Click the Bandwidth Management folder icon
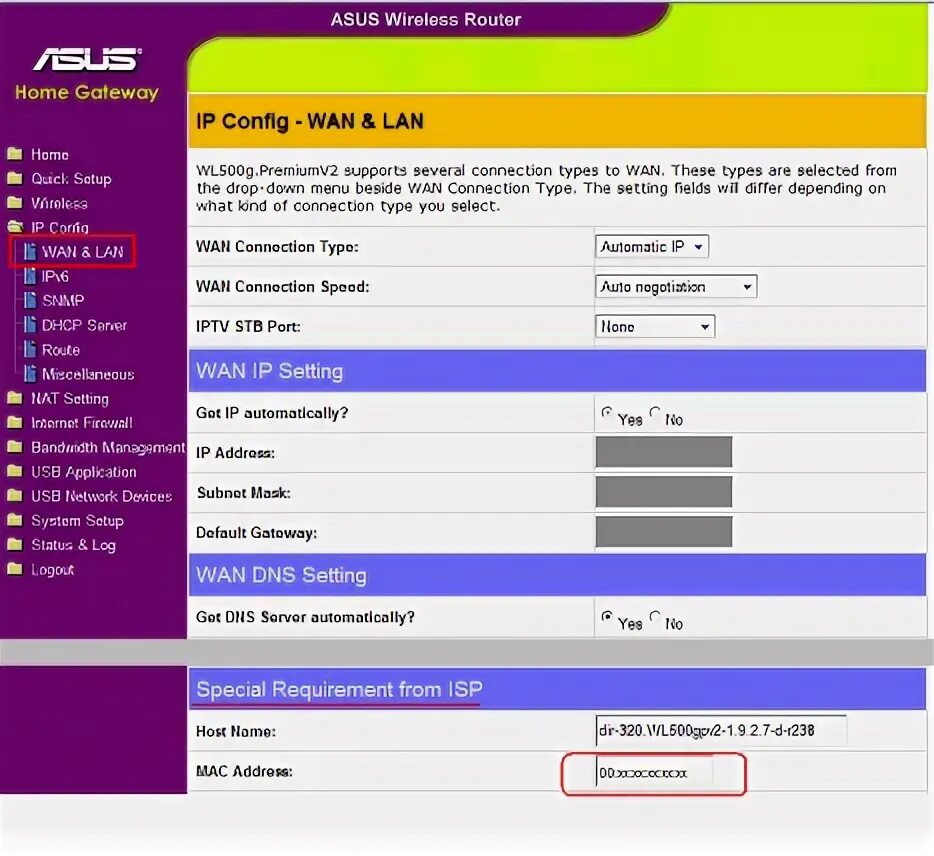The image size is (934, 856). pos(15,447)
